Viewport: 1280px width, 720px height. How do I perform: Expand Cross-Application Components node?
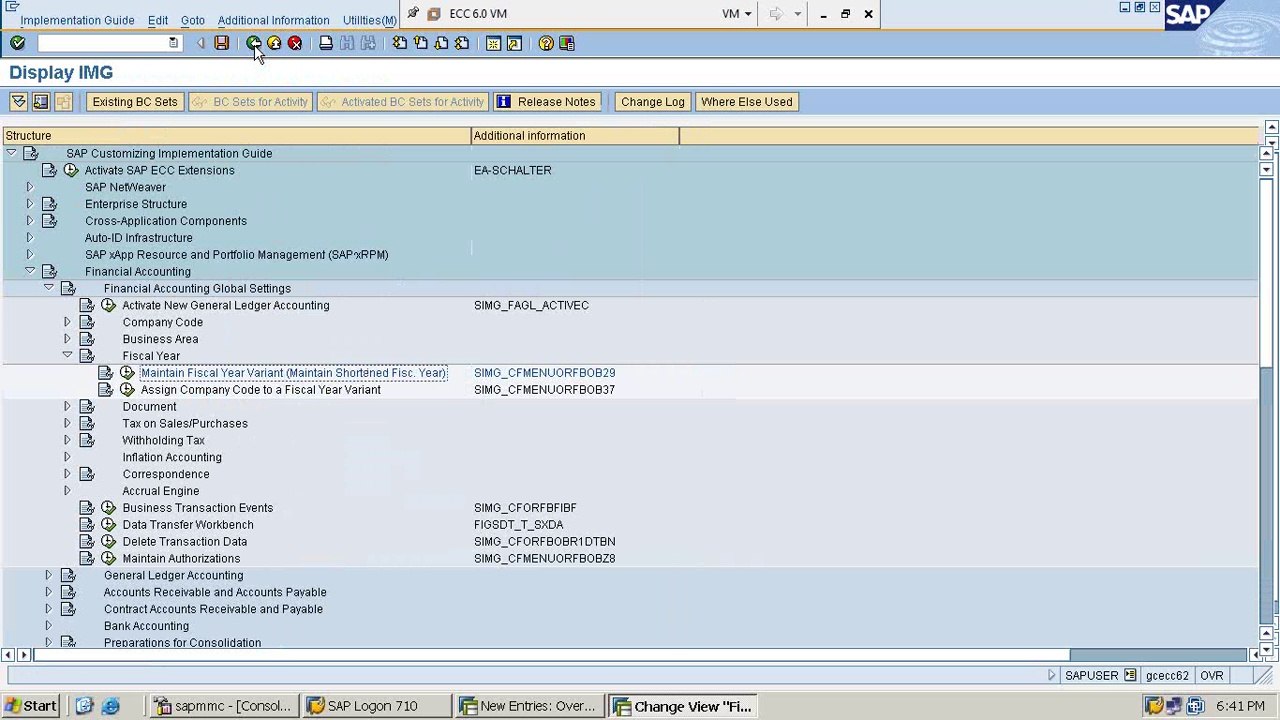(x=30, y=221)
